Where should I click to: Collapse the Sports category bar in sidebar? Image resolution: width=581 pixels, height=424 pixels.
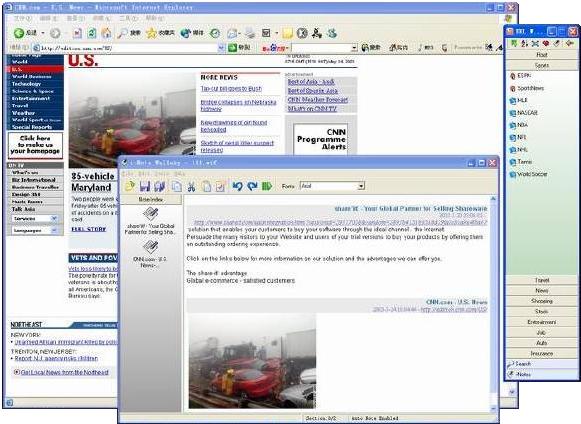click(x=542, y=65)
